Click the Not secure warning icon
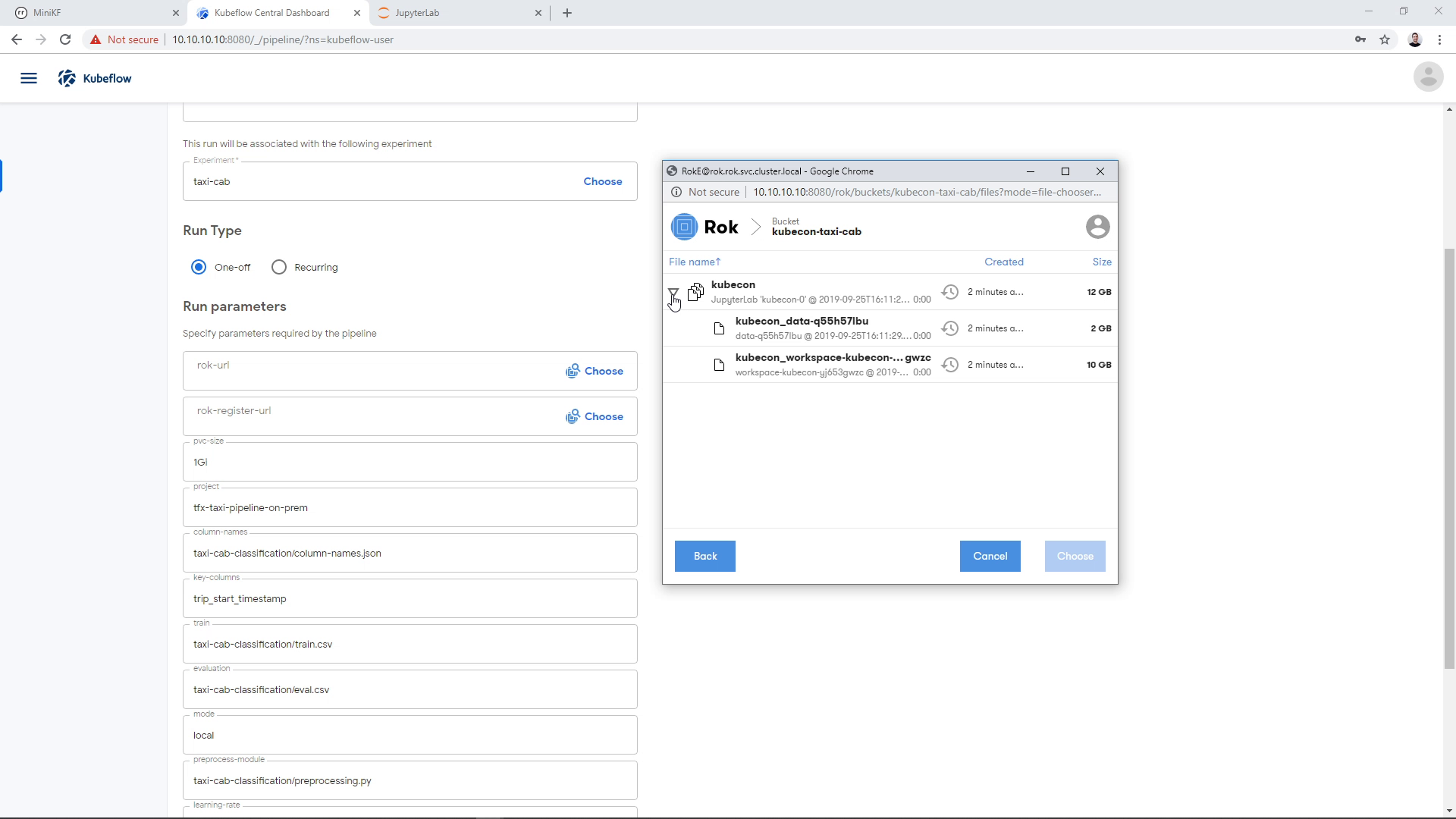The image size is (1456, 819). pos(95,39)
